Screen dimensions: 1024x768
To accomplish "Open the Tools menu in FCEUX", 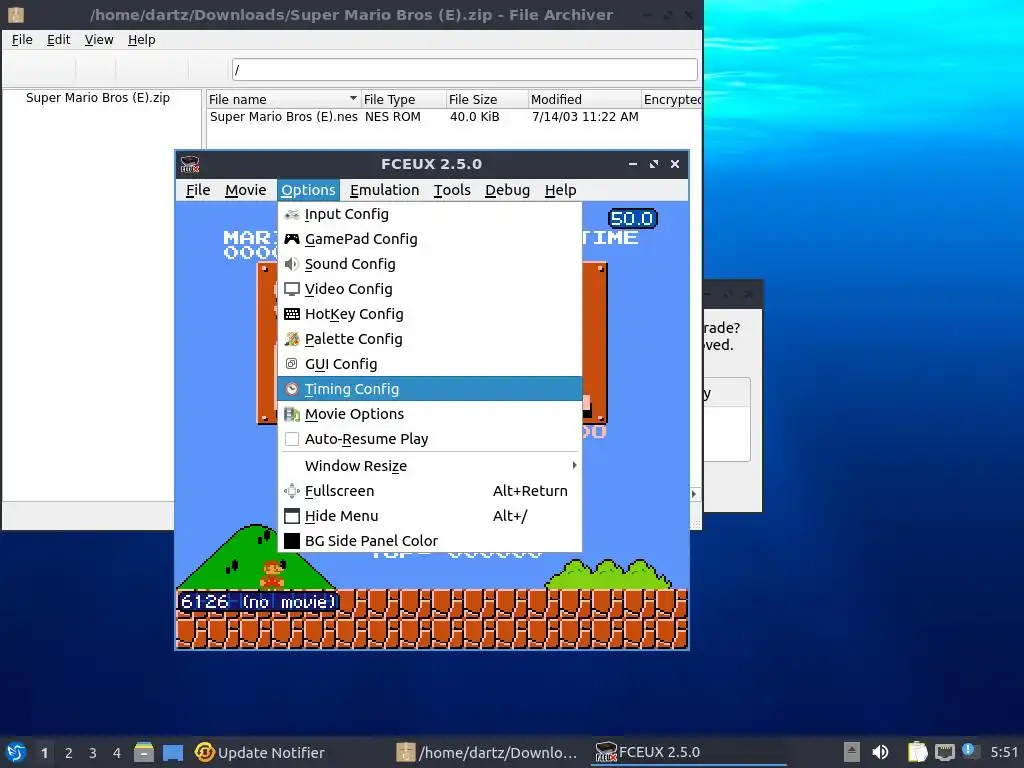I will pyautogui.click(x=452, y=190).
